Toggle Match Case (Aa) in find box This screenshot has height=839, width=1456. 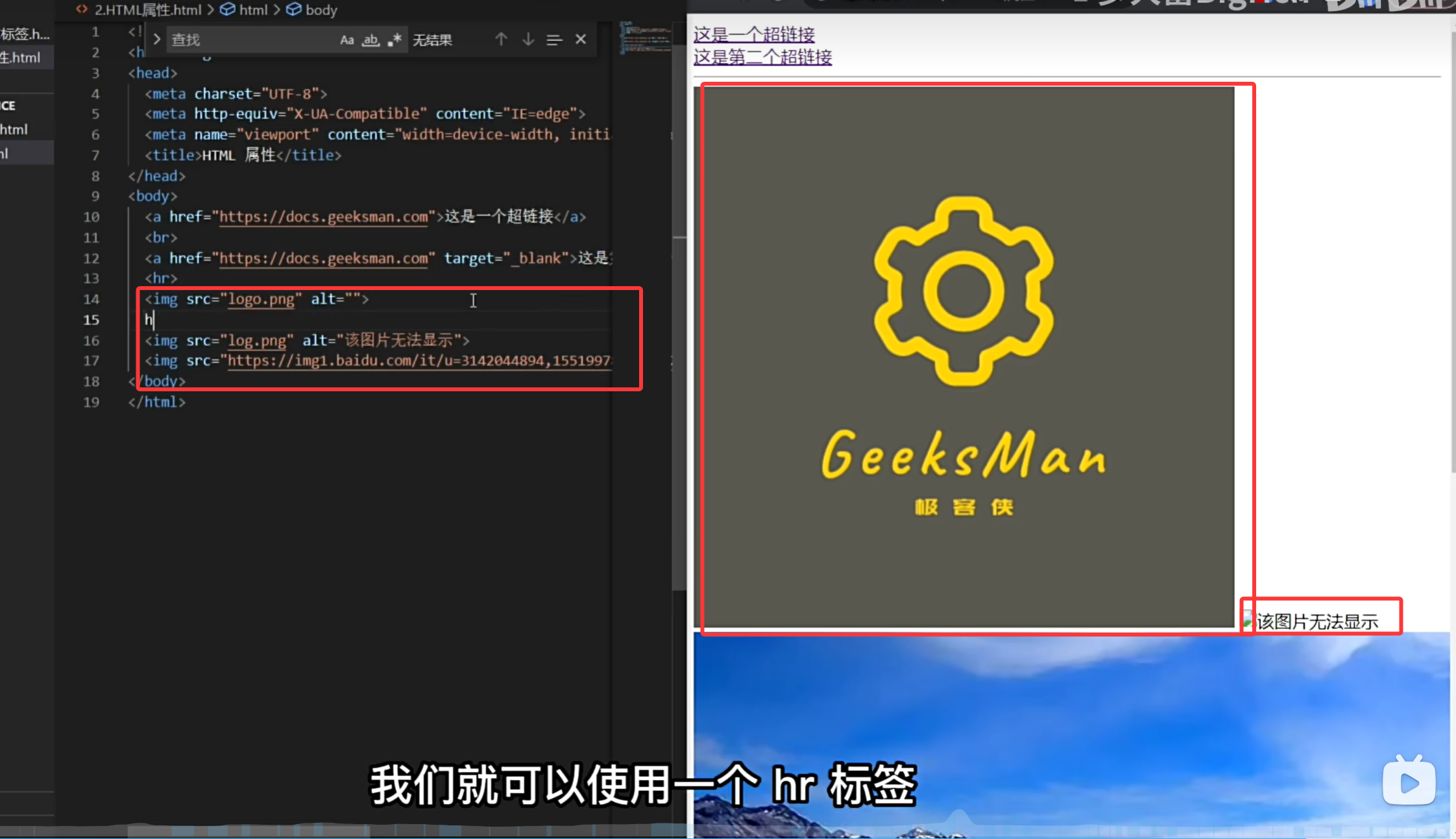pyautogui.click(x=346, y=40)
